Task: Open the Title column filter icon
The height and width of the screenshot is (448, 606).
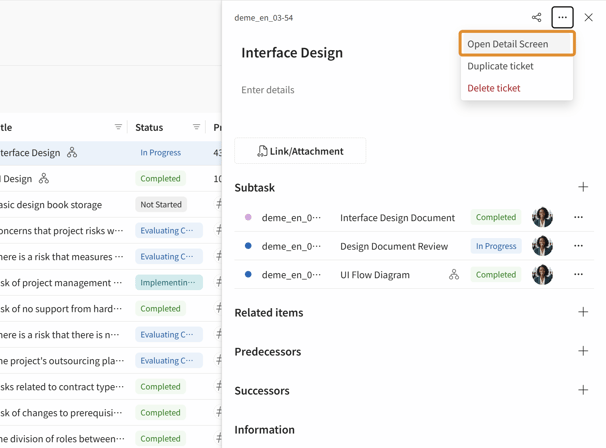Action: [118, 127]
